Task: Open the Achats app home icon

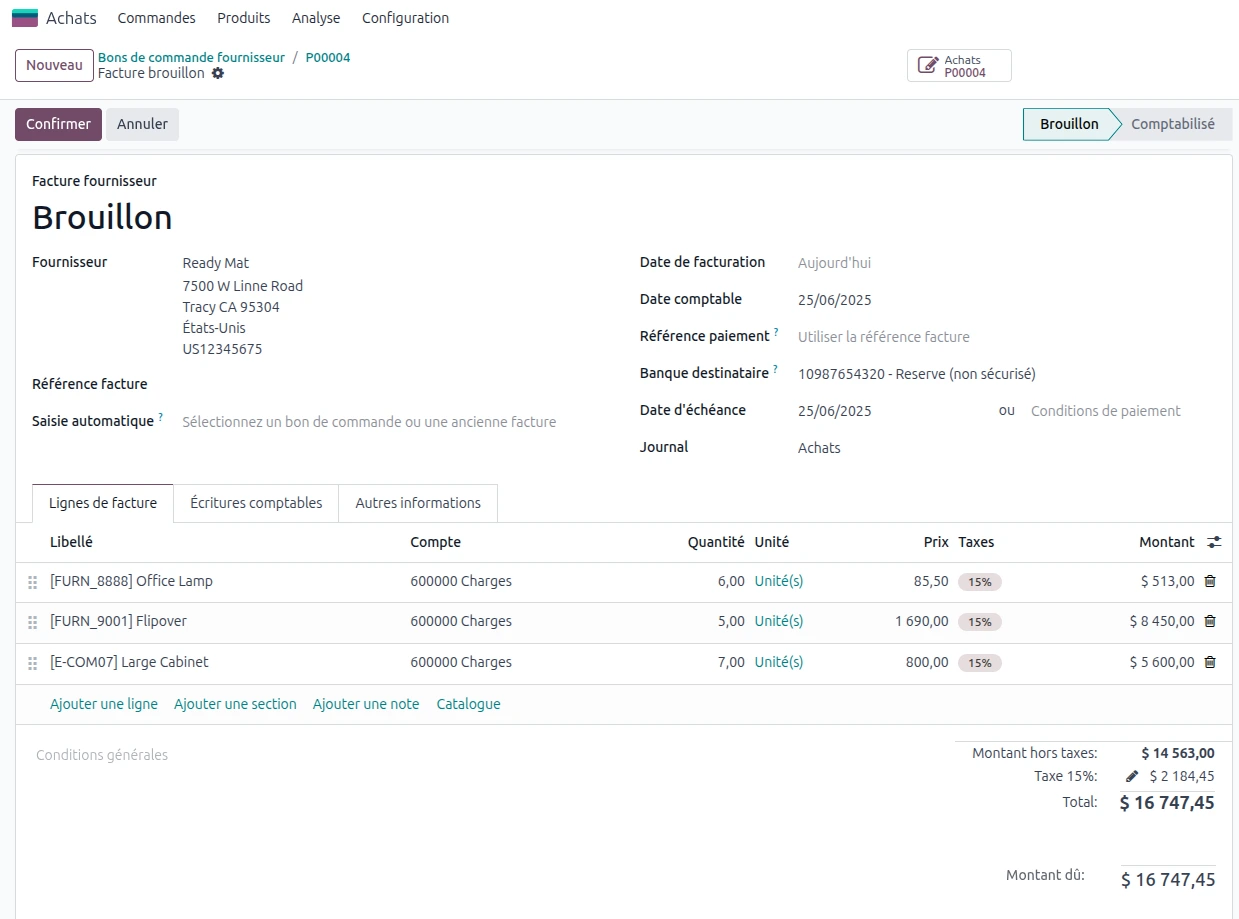Action: pyautogui.click(x=25, y=18)
